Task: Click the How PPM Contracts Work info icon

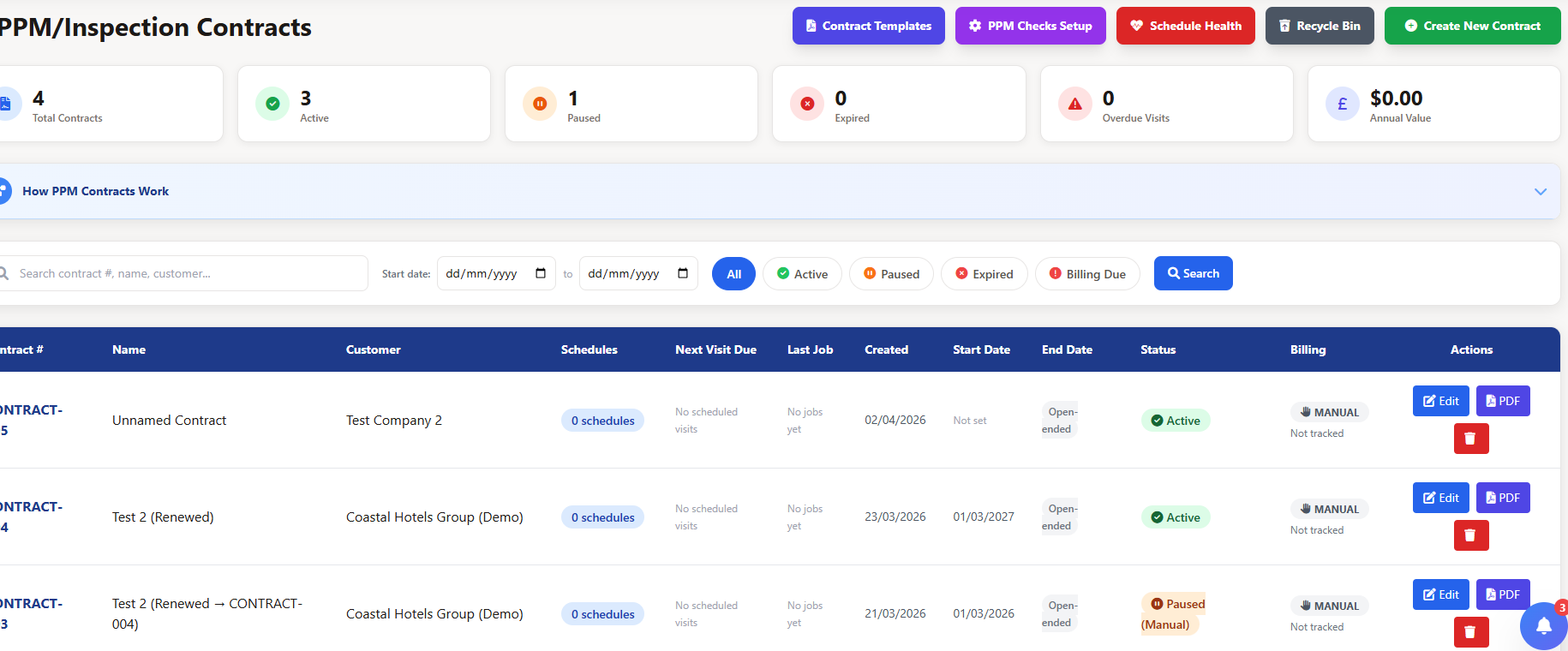Action: pyautogui.click(x=4, y=191)
